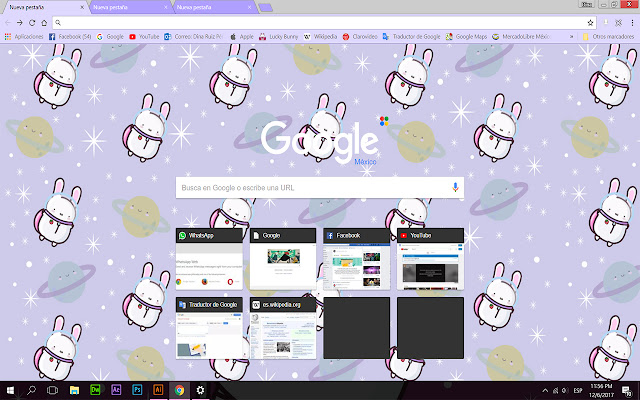640x400 pixels.
Task: Click the Chrome taskbar icon
Action: coord(179,390)
